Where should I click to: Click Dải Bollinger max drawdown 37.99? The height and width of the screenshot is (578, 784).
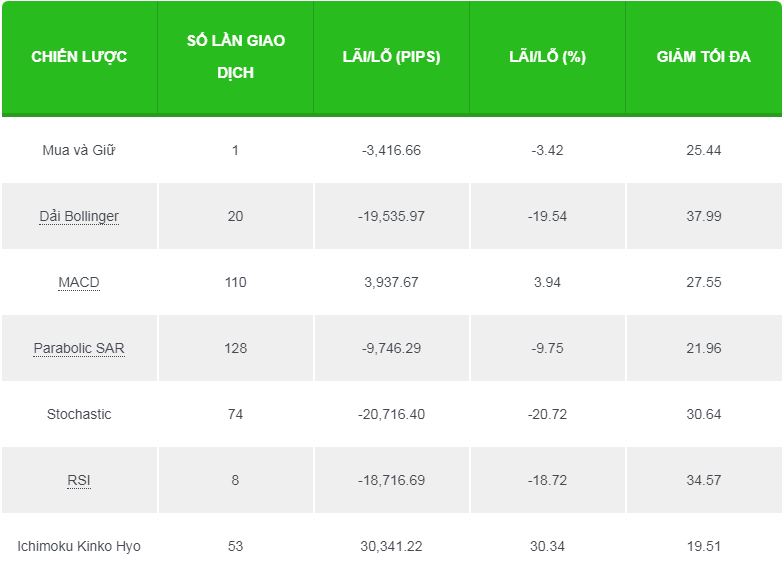click(x=703, y=216)
